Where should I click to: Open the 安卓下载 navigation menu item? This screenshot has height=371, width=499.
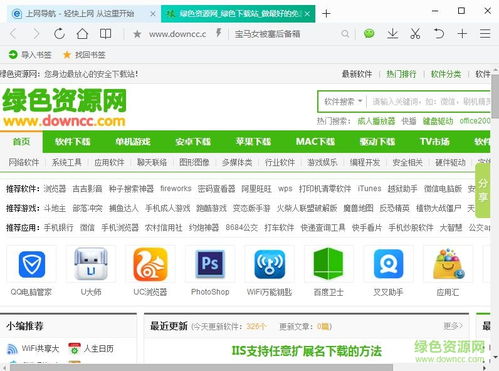click(193, 142)
